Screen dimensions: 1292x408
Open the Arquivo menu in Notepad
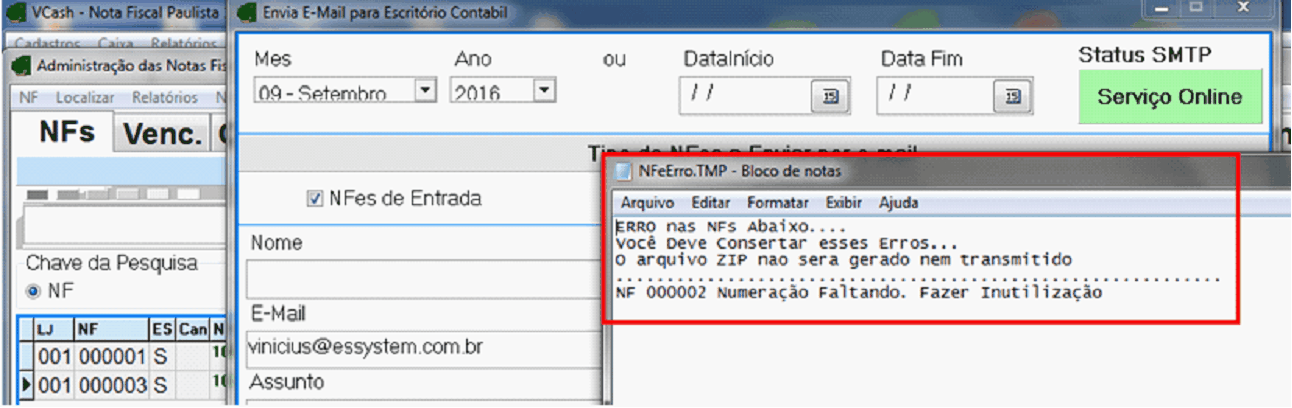click(647, 203)
